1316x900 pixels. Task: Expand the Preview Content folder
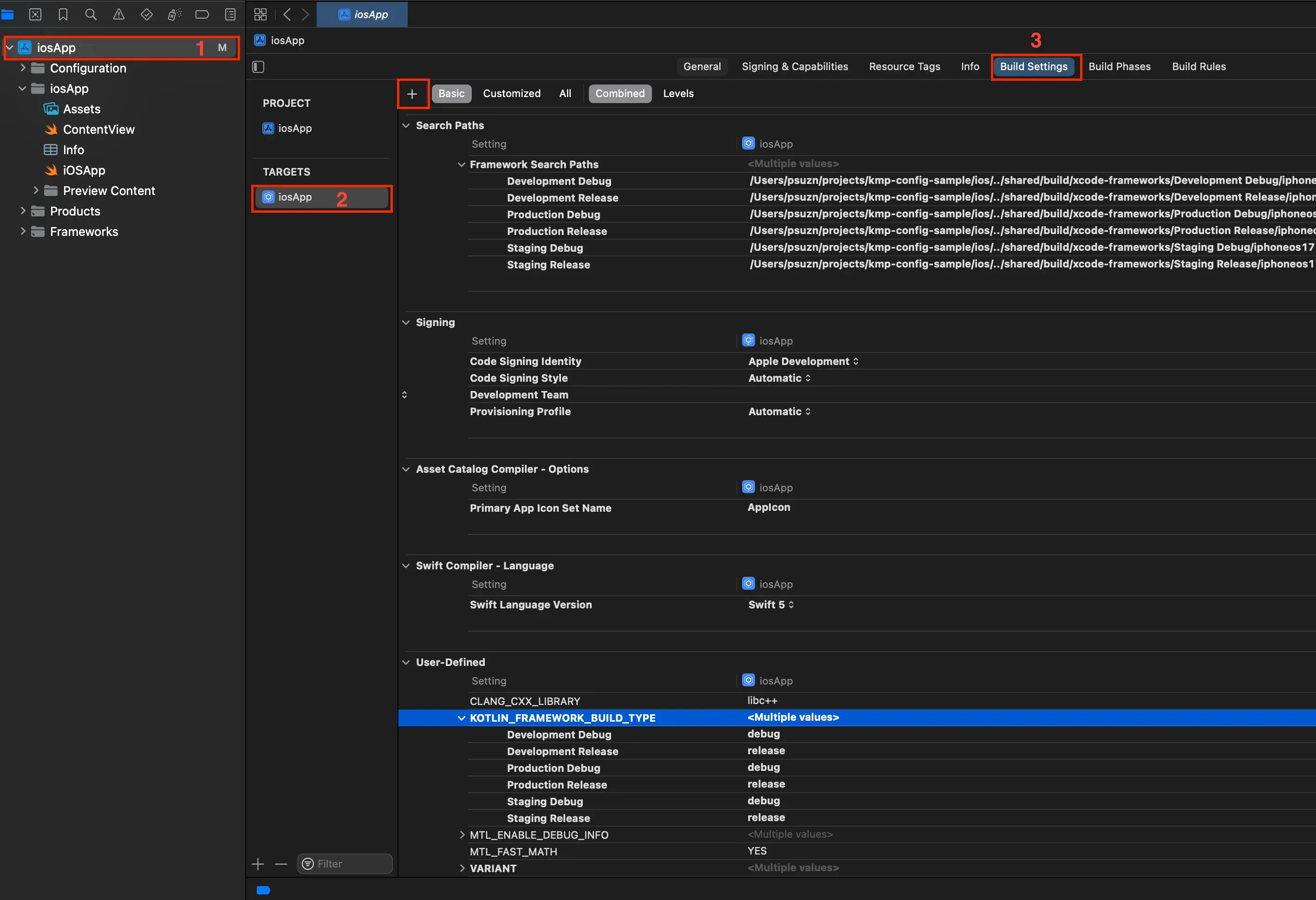pyautogui.click(x=36, y=190)
